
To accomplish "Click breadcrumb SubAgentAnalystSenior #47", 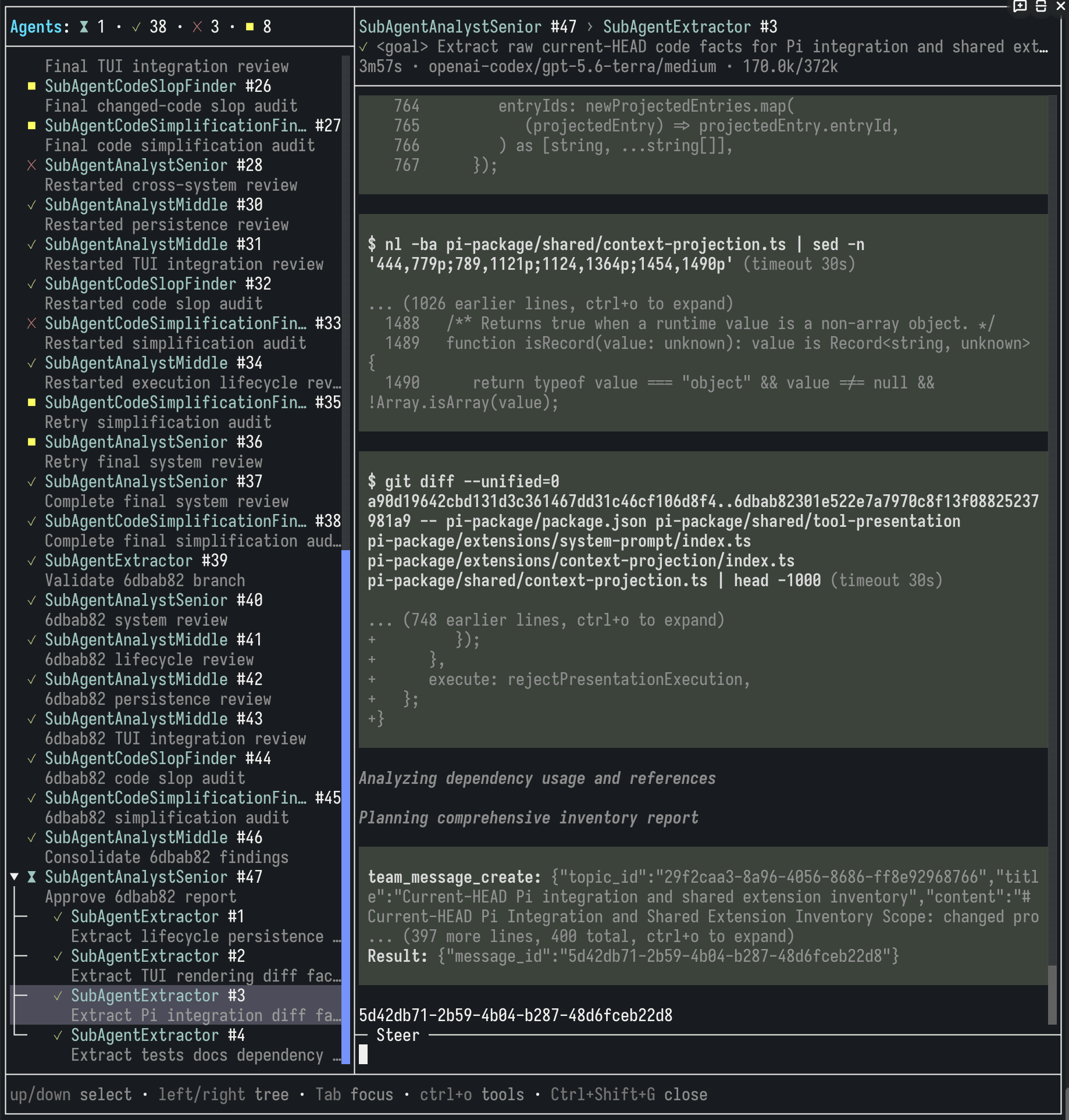I will (x=468, y=27).
